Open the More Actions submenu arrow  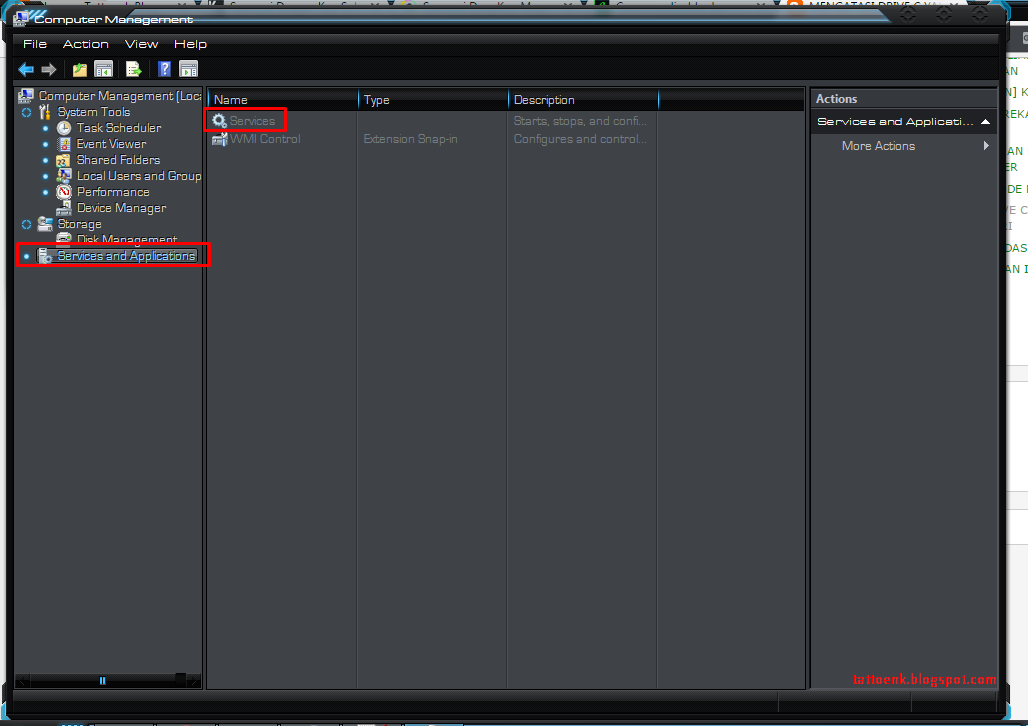pos(986,145)
